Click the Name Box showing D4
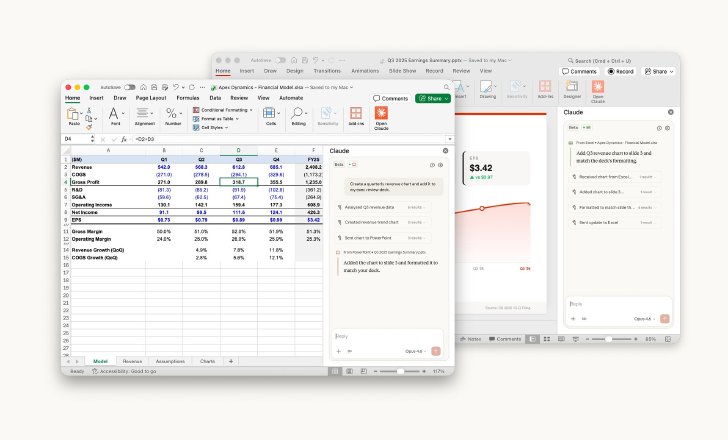Screen dimensions: 728x440 tap(77, 139)
